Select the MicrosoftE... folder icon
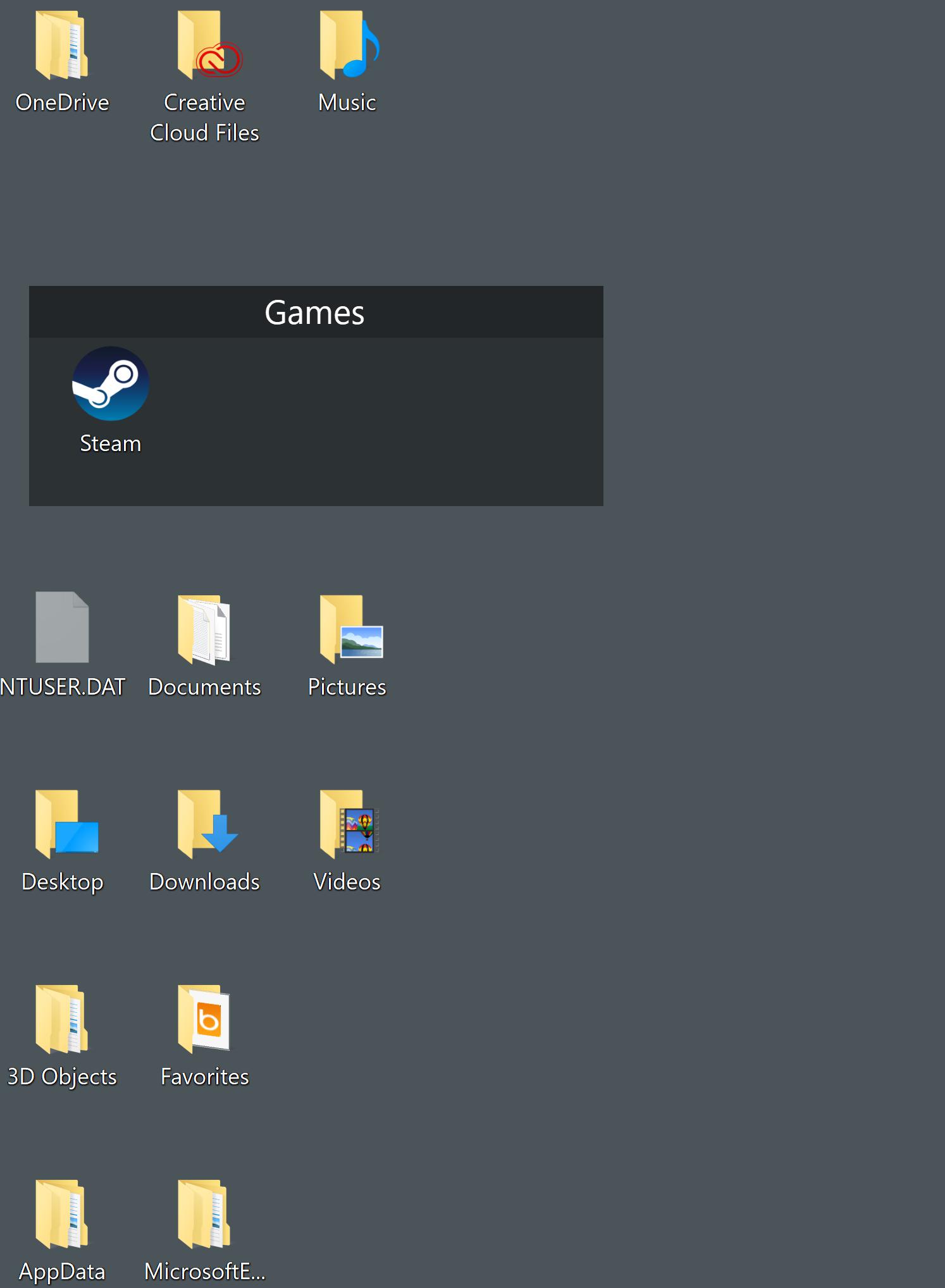The image size is (945, 1288). 204,1214
